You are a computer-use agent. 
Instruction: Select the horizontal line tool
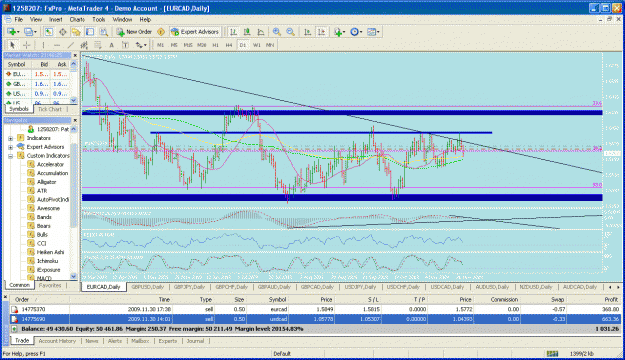tap(57, 45)
